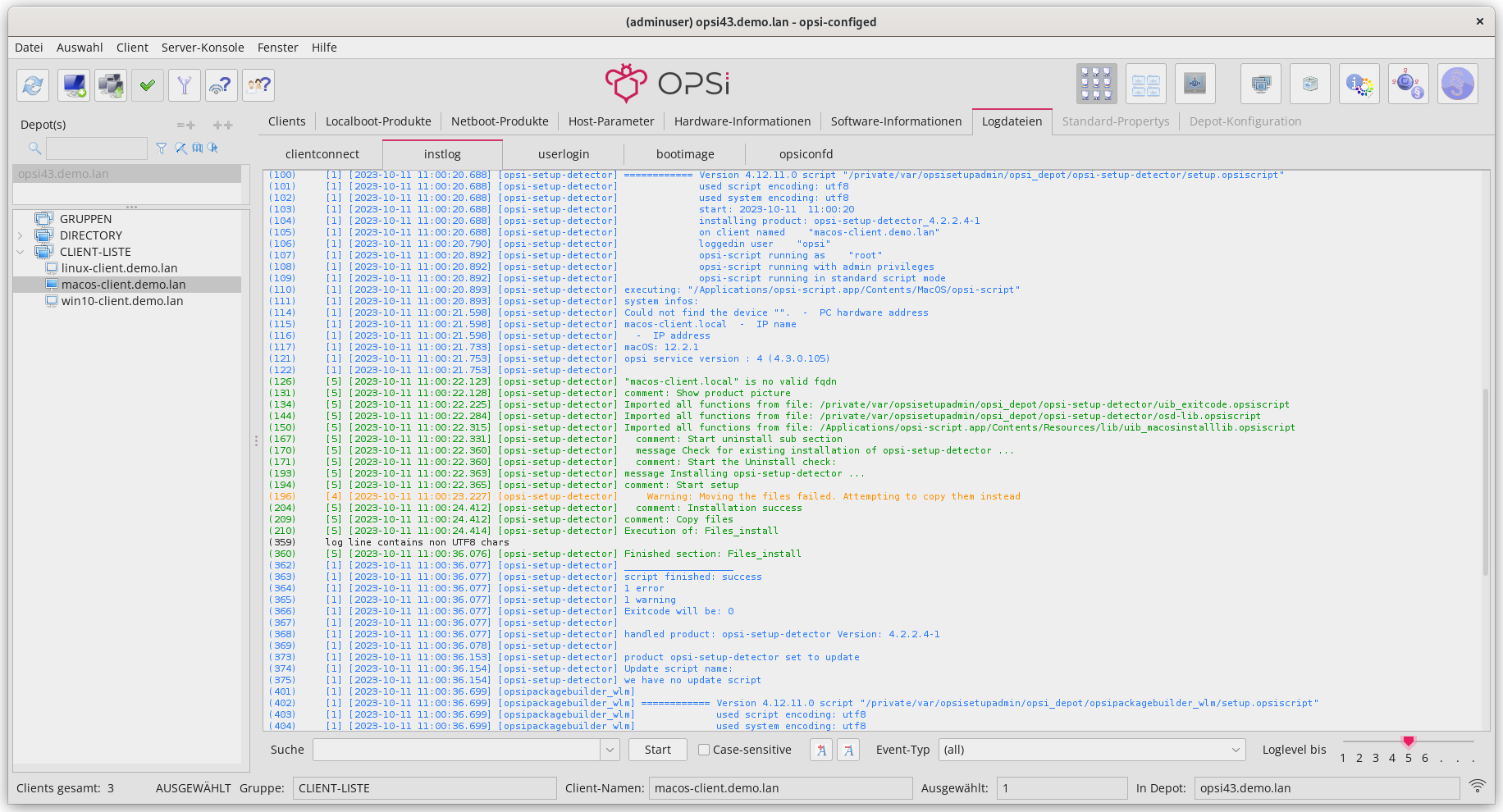Click the green checkmark save icon

(148, 85)
